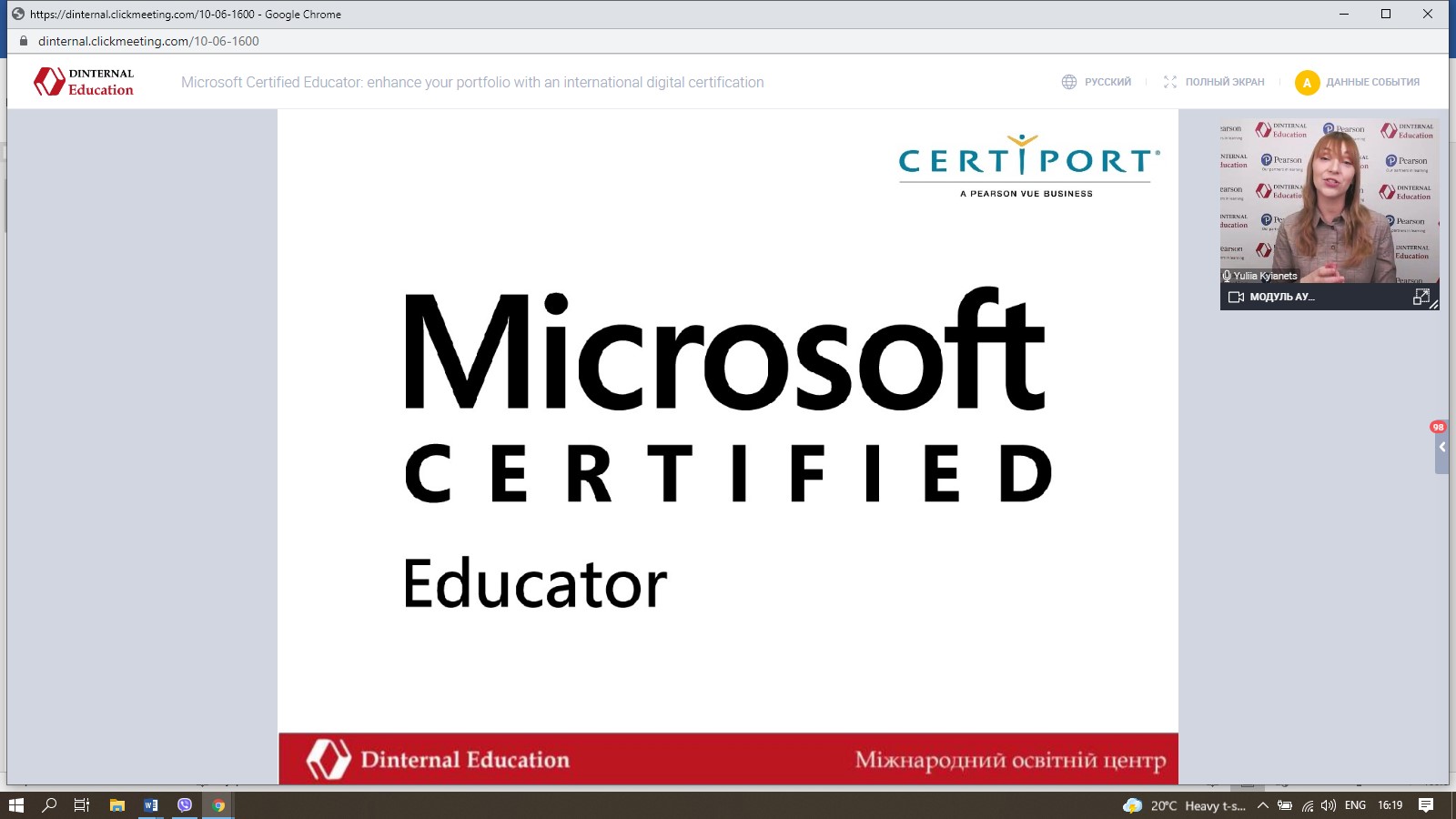1456x819 pixels.
Task: Click the presenter video thumbnail
Action: pos(1329,200)
